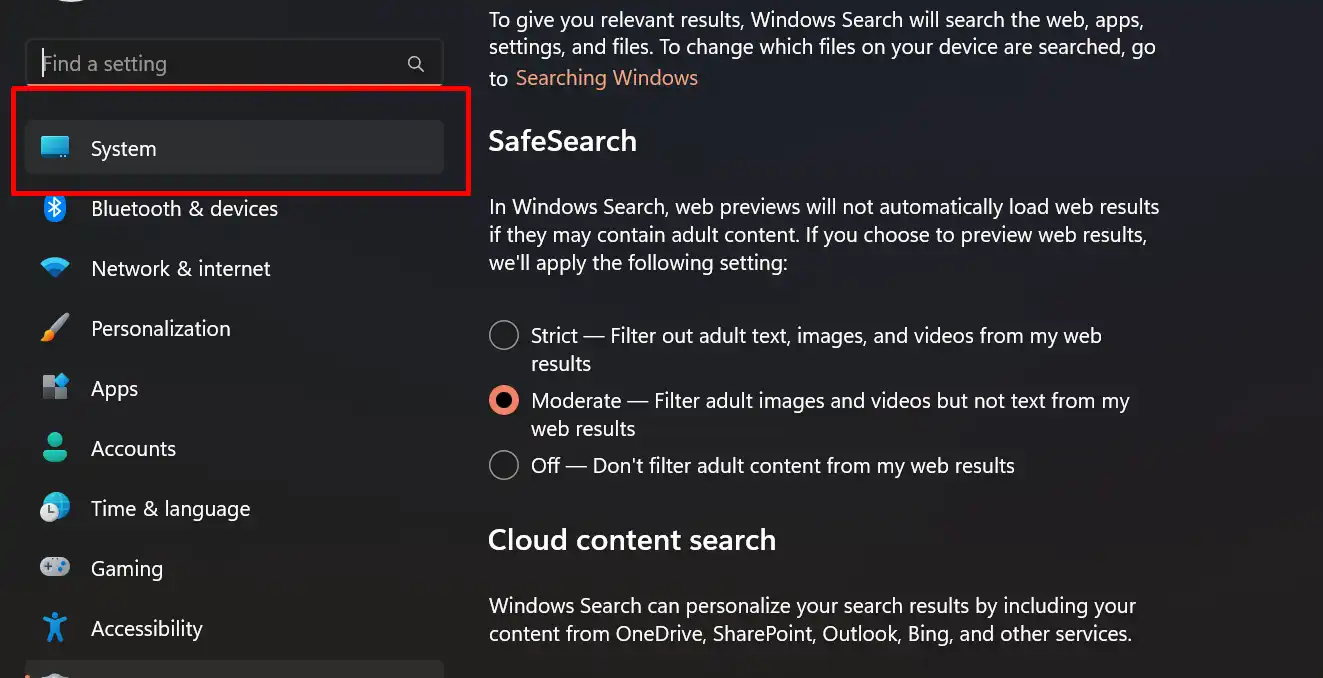Click the Network & internet Wi-Fi icon

click(55, 268)
